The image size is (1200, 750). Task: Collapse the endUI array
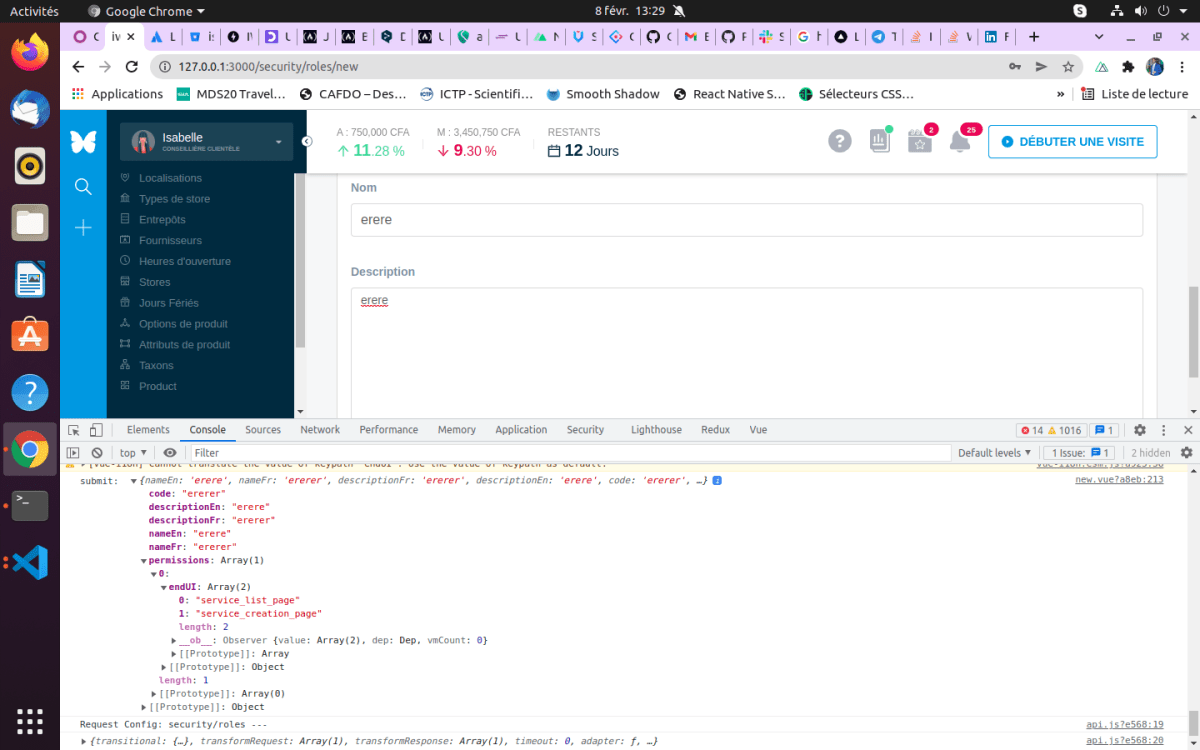tap(164, 587)
